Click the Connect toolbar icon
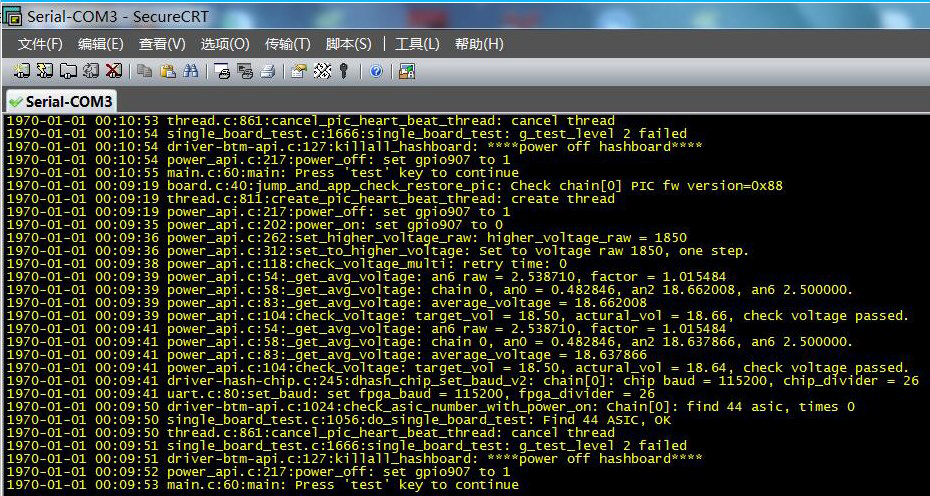Viewport: 930px width, 496px height. click(21, 71)
